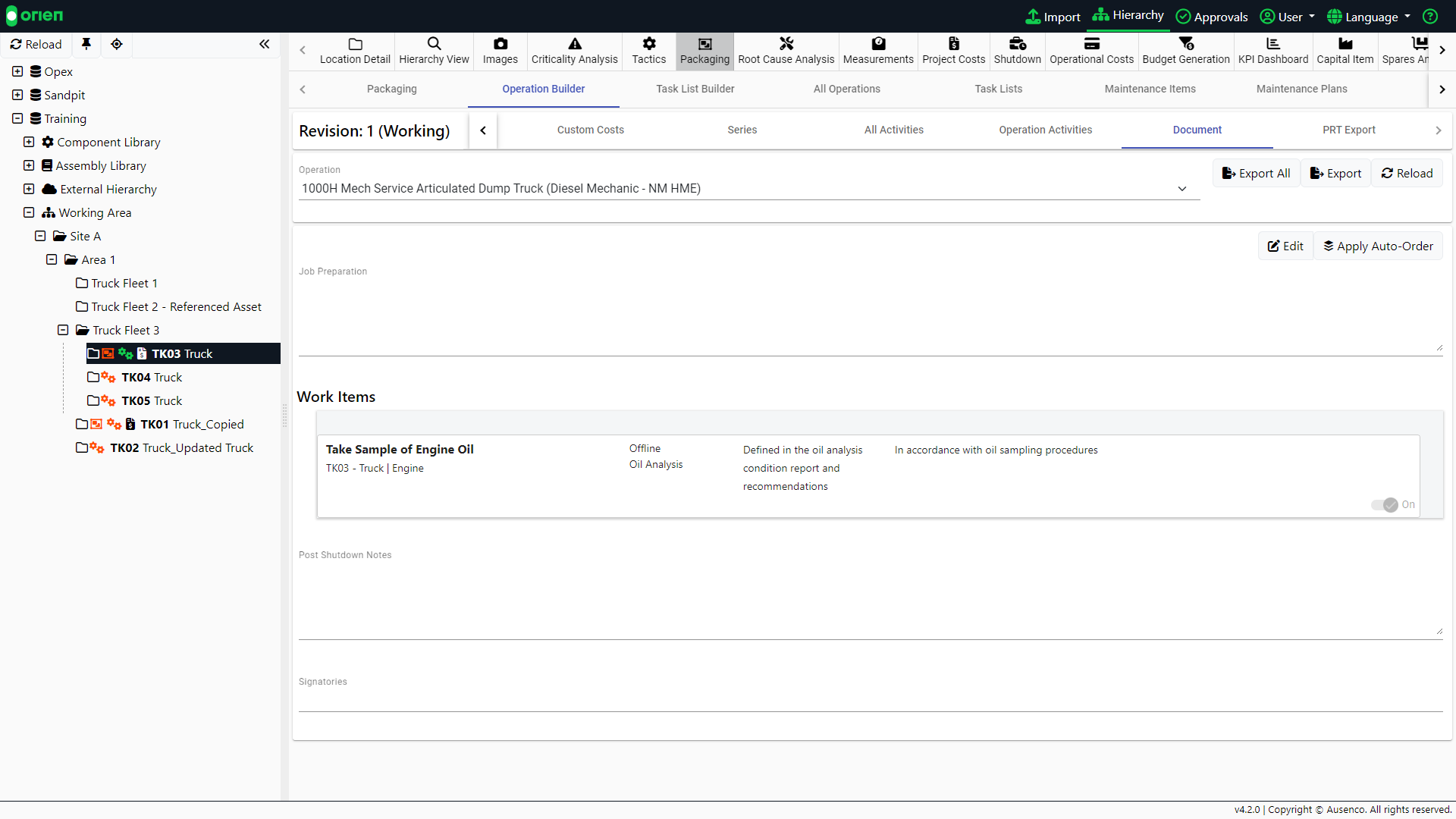1456x819 pixels.
Task: Open the Criticality Analysis tool
Action: click(574, 51)
